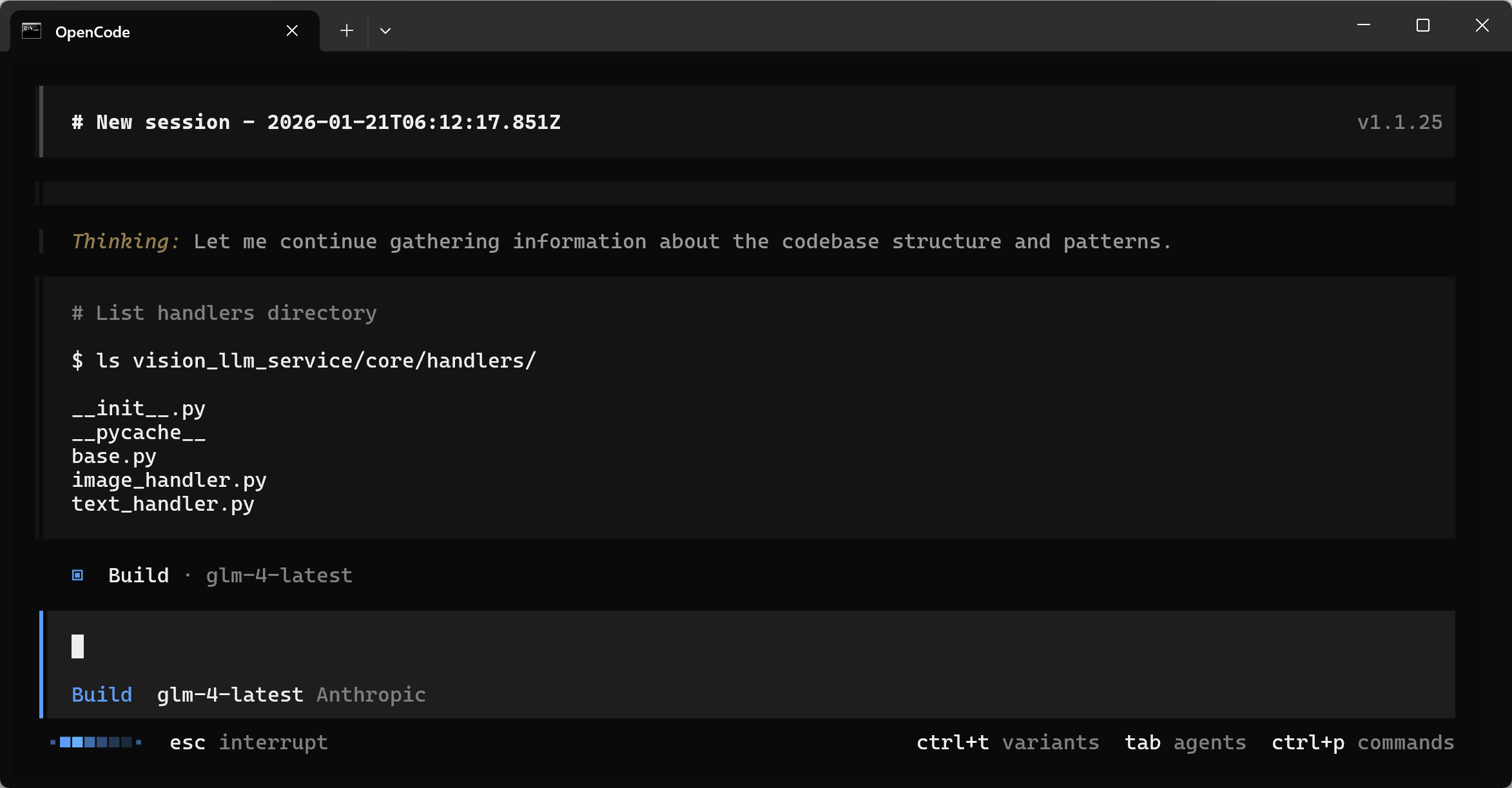Open a new terminal tab
This screenshot has width=1512, height=788.
click(x=347, y=31)
